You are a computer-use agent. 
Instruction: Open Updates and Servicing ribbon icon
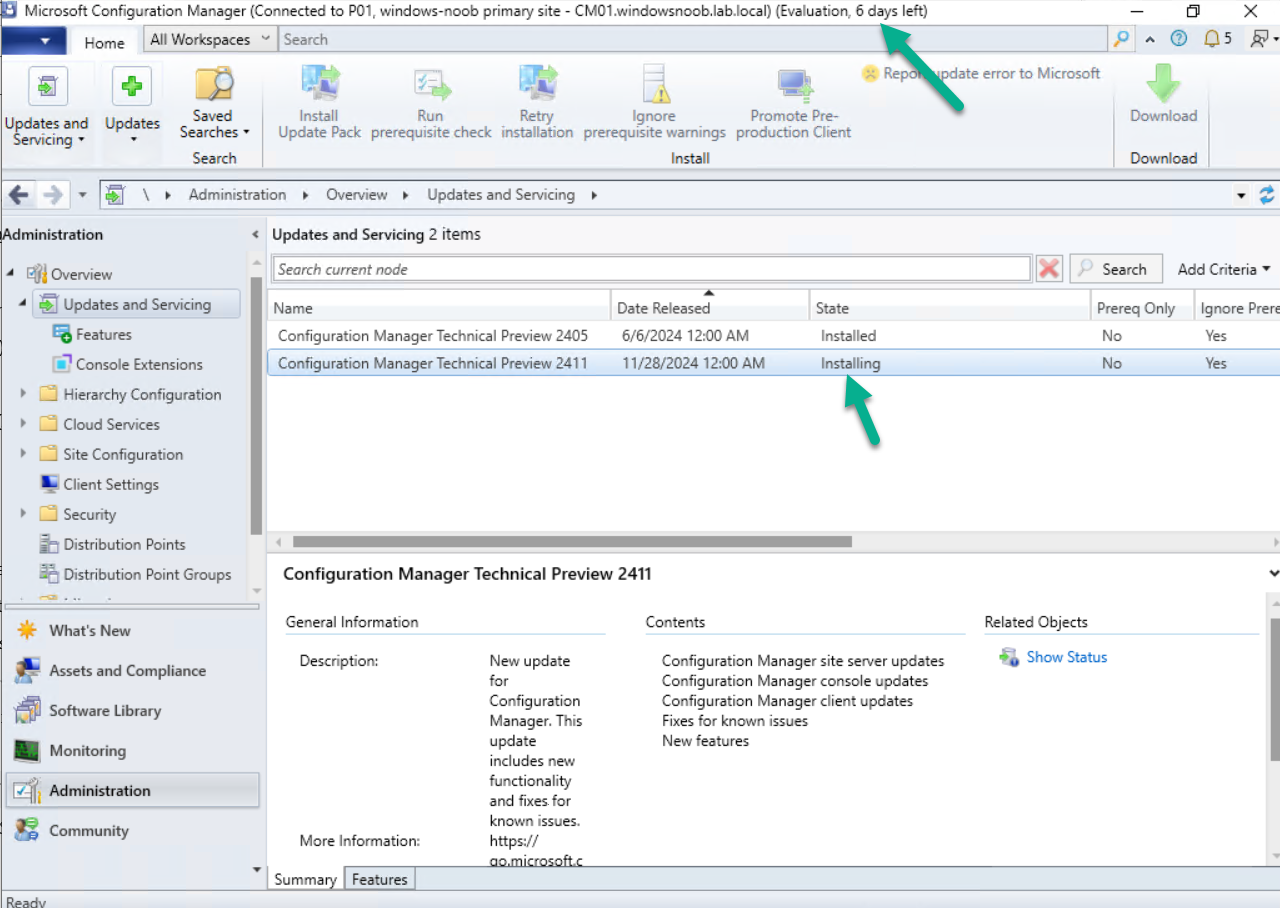pyautogui.click(x=47, y=87)
